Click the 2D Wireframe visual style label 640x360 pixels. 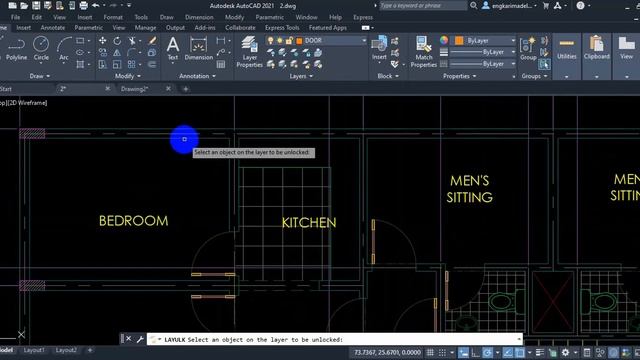click(28, 103)
